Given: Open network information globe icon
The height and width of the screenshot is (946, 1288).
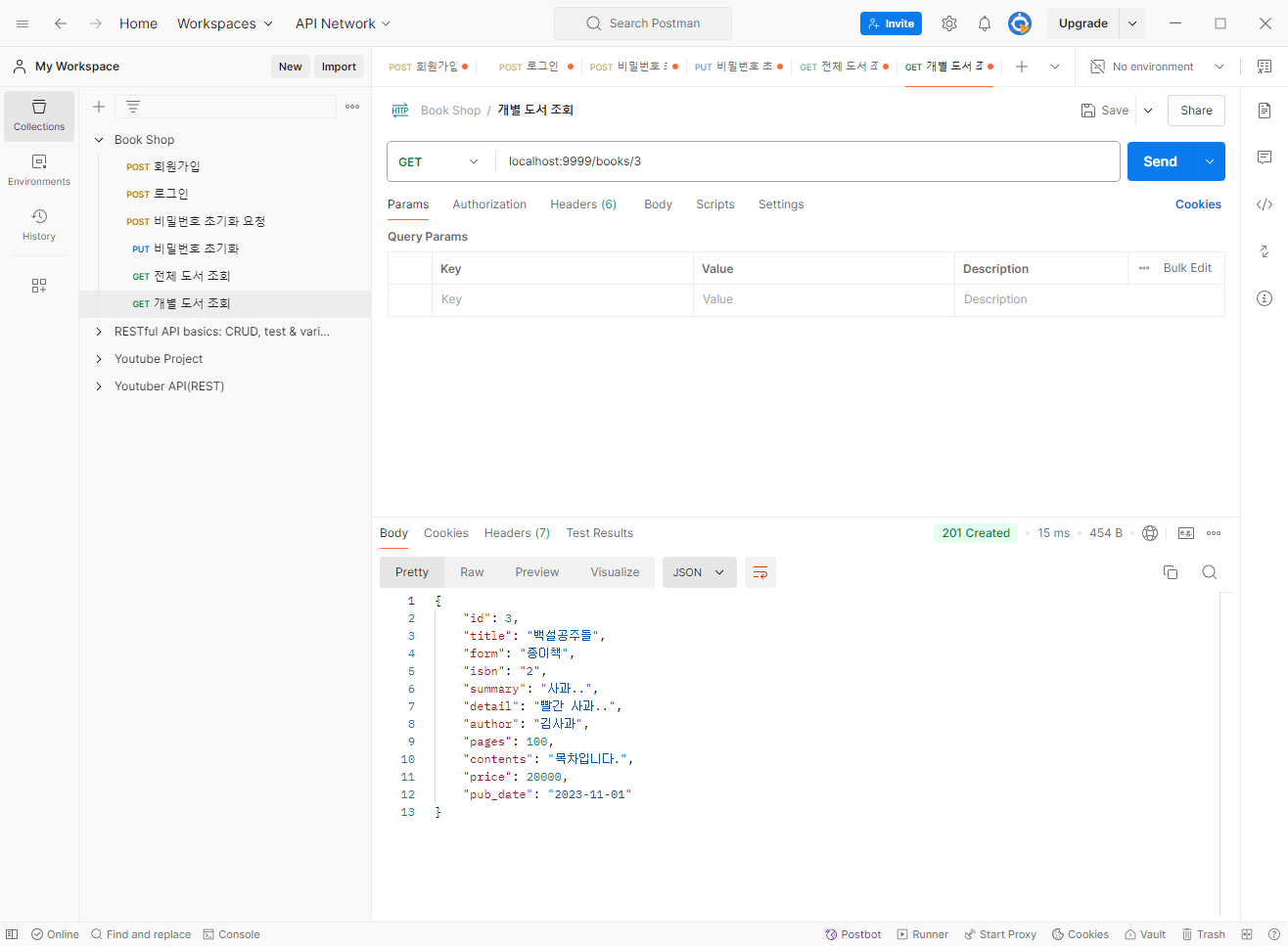Looking at the screenshot, I should (x=1150, y=533).
